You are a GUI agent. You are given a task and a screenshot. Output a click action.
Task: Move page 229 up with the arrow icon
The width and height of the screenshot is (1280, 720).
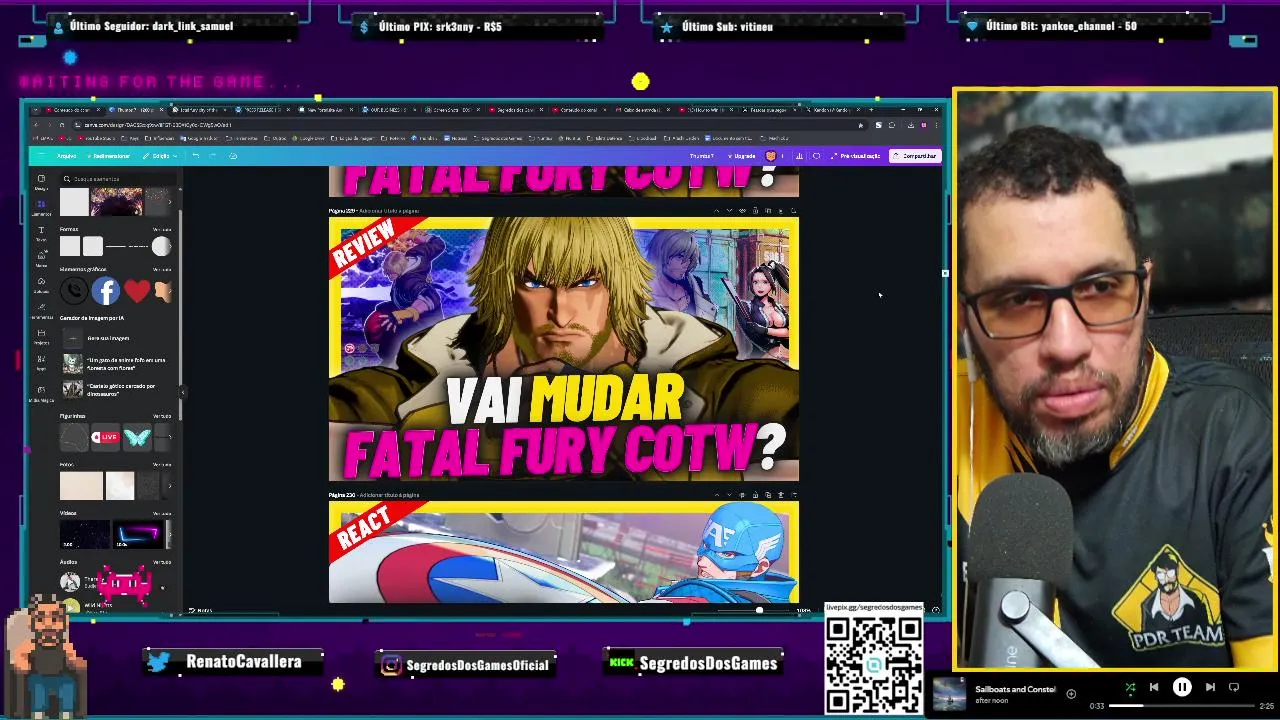(x=717, y=210)
